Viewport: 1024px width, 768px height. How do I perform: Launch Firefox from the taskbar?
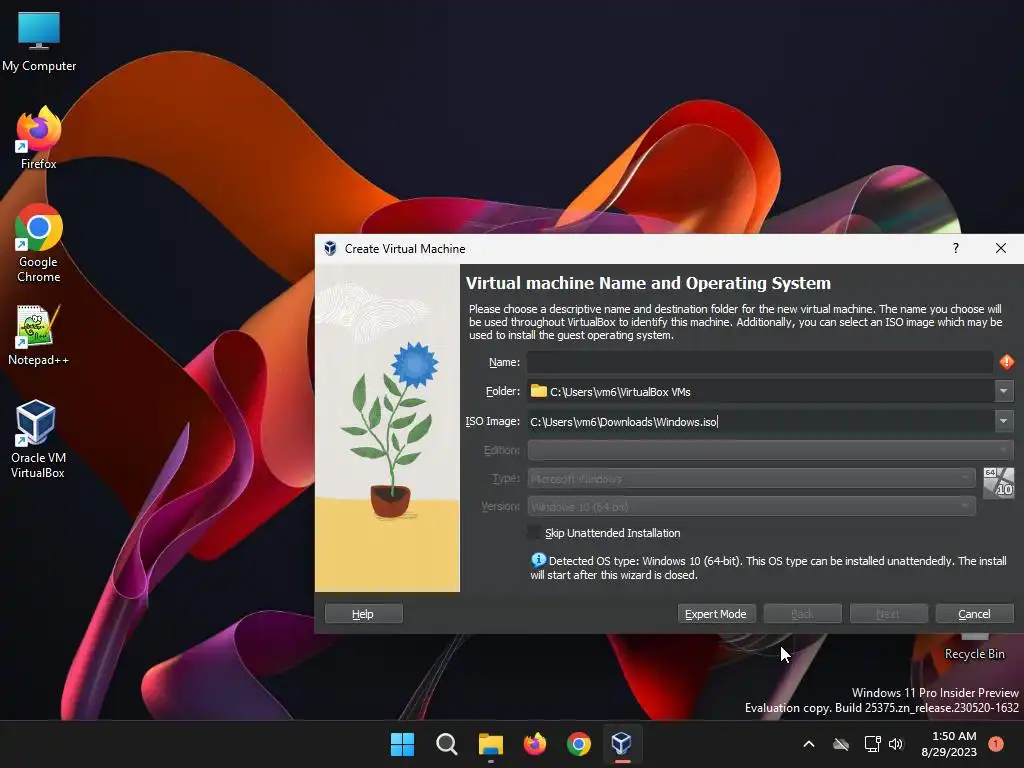[x=535, y=744]
